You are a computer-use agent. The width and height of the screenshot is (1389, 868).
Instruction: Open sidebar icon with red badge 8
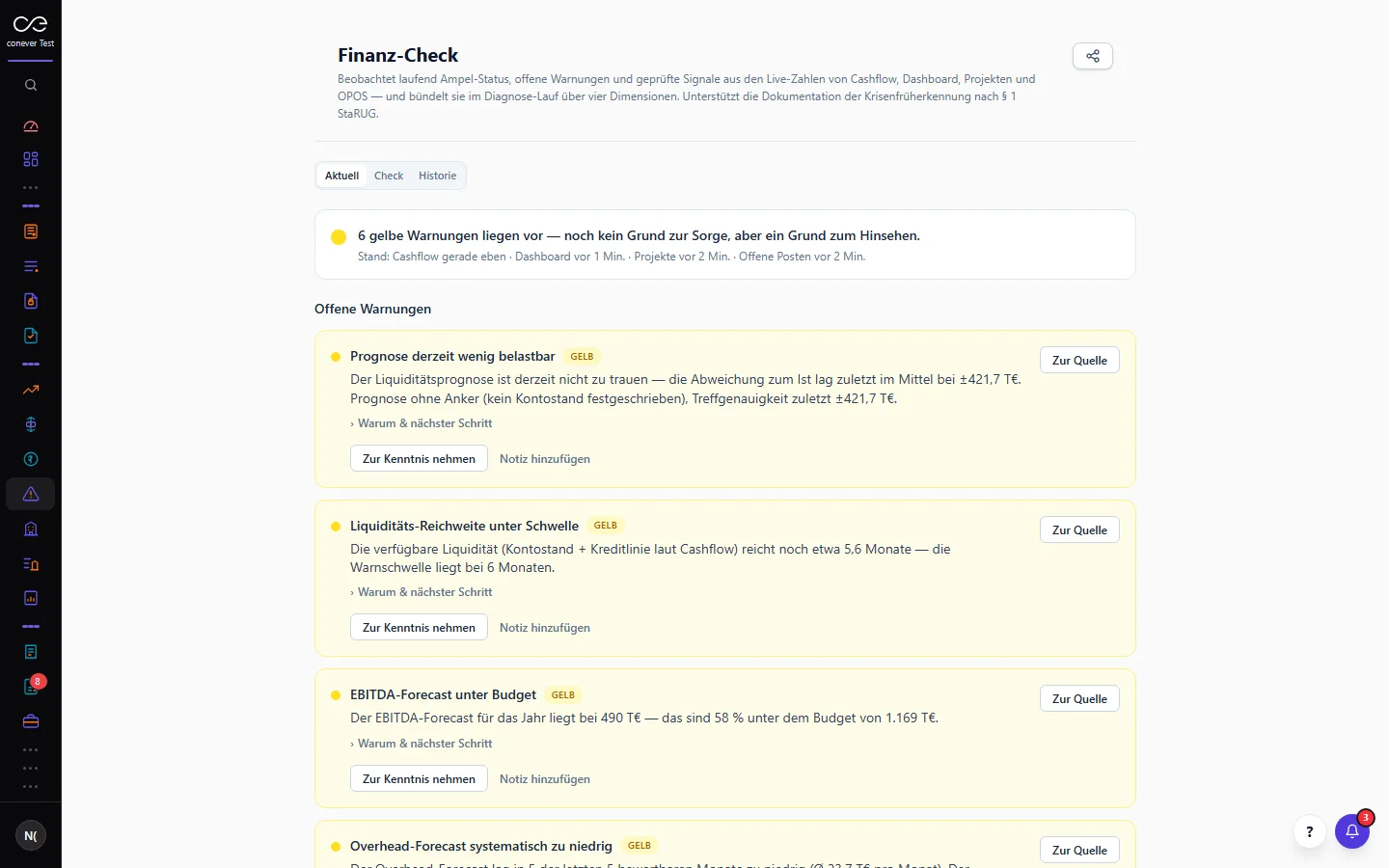(x=31, y=687)
